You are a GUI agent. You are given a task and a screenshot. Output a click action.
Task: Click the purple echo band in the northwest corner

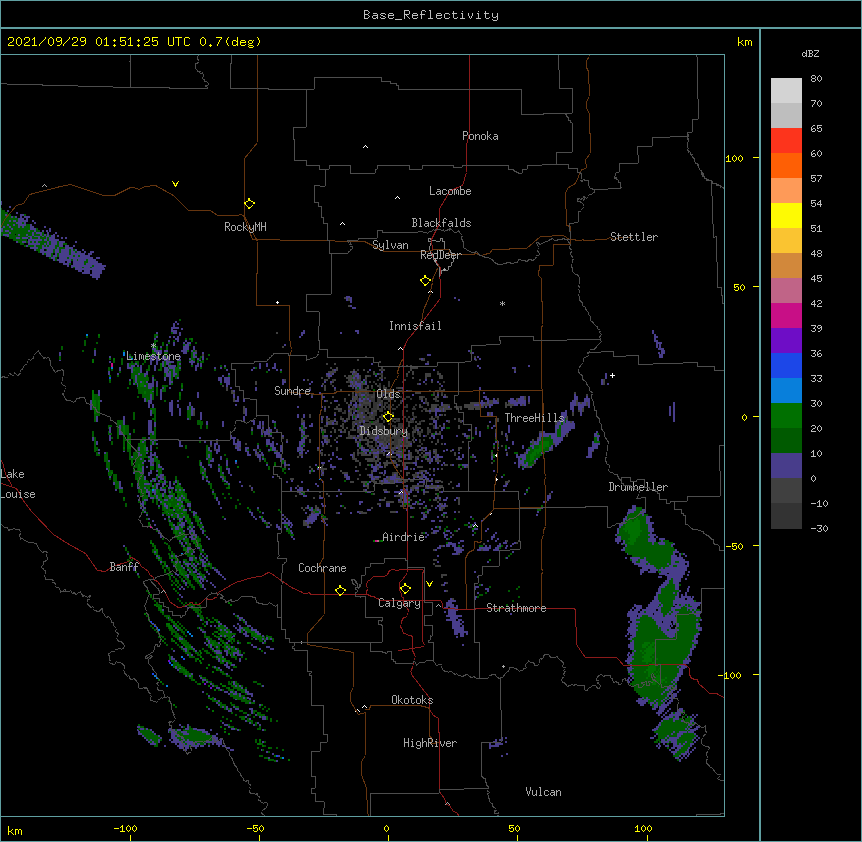pos(52,245)
